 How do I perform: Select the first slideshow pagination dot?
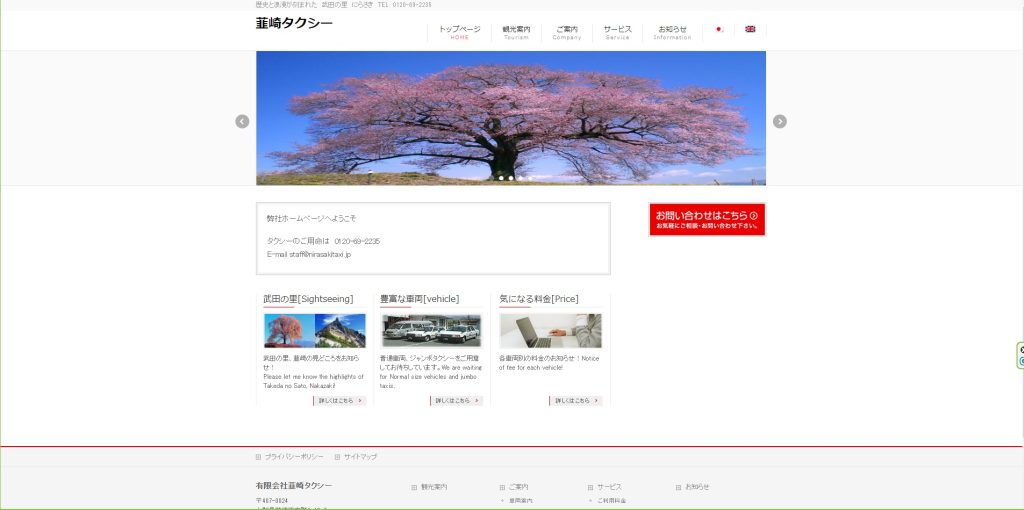[x=501, y=178]
